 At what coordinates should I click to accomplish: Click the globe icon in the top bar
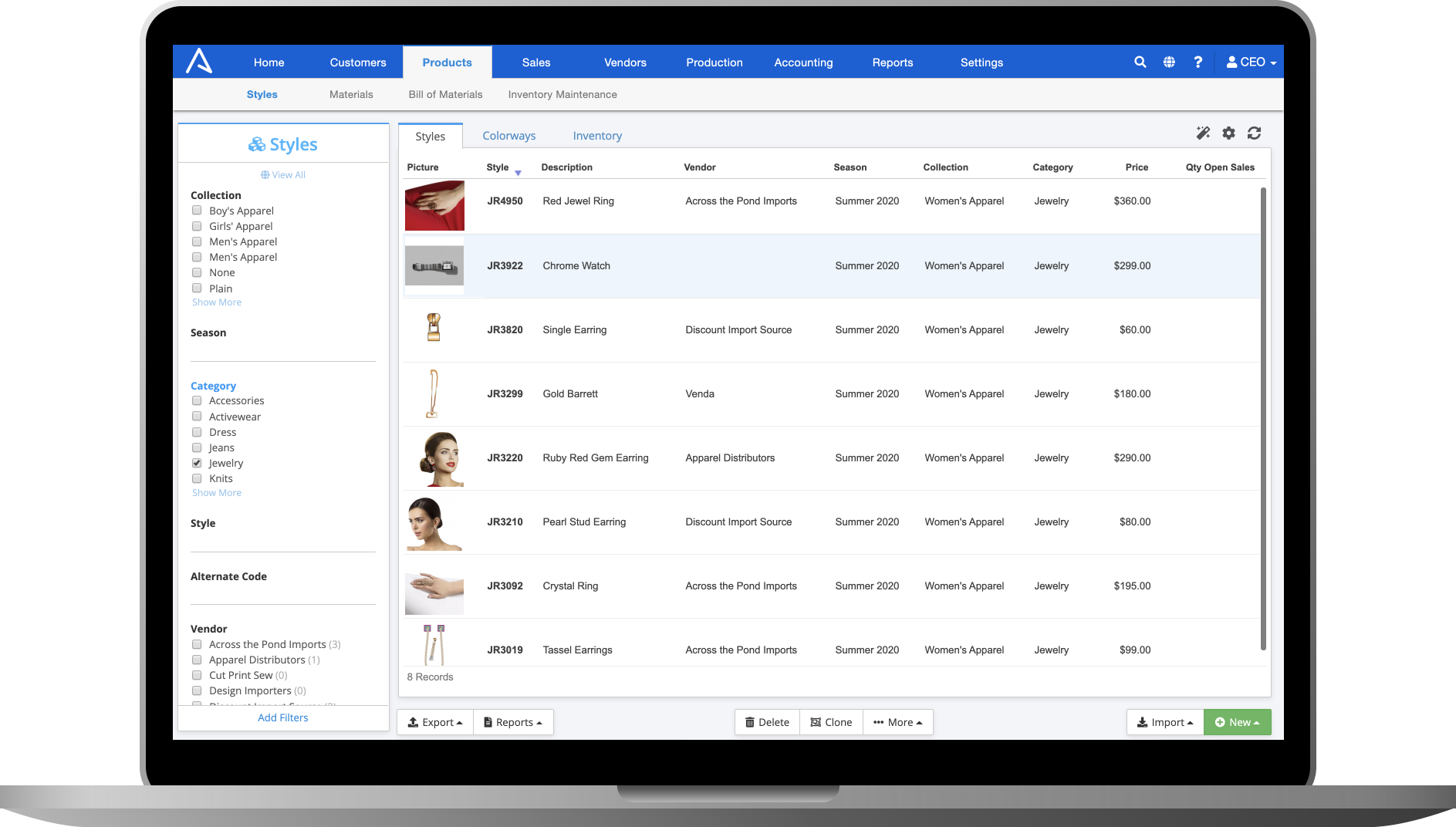1169,62
